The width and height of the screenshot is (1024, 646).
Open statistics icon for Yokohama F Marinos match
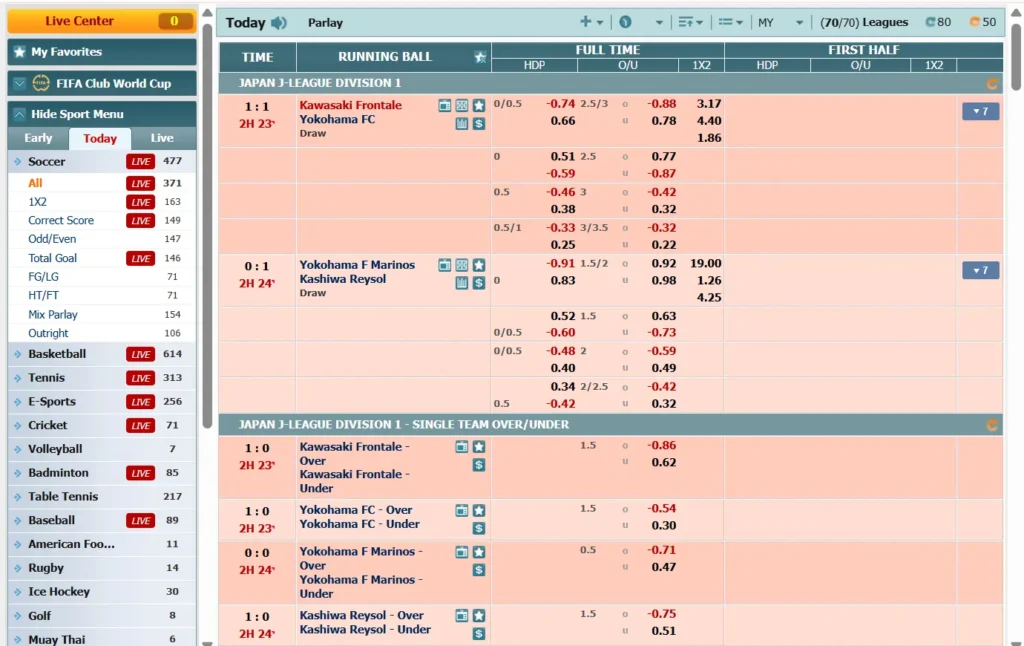pos(462,283)
